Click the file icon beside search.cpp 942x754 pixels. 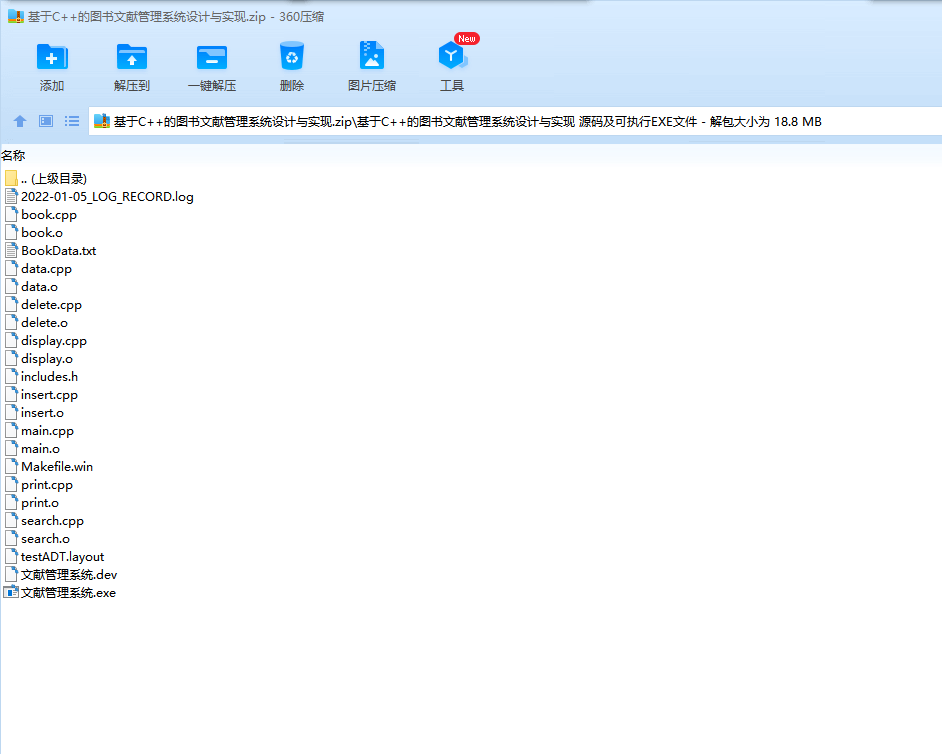pyautogui.click(x=11, y=521)
